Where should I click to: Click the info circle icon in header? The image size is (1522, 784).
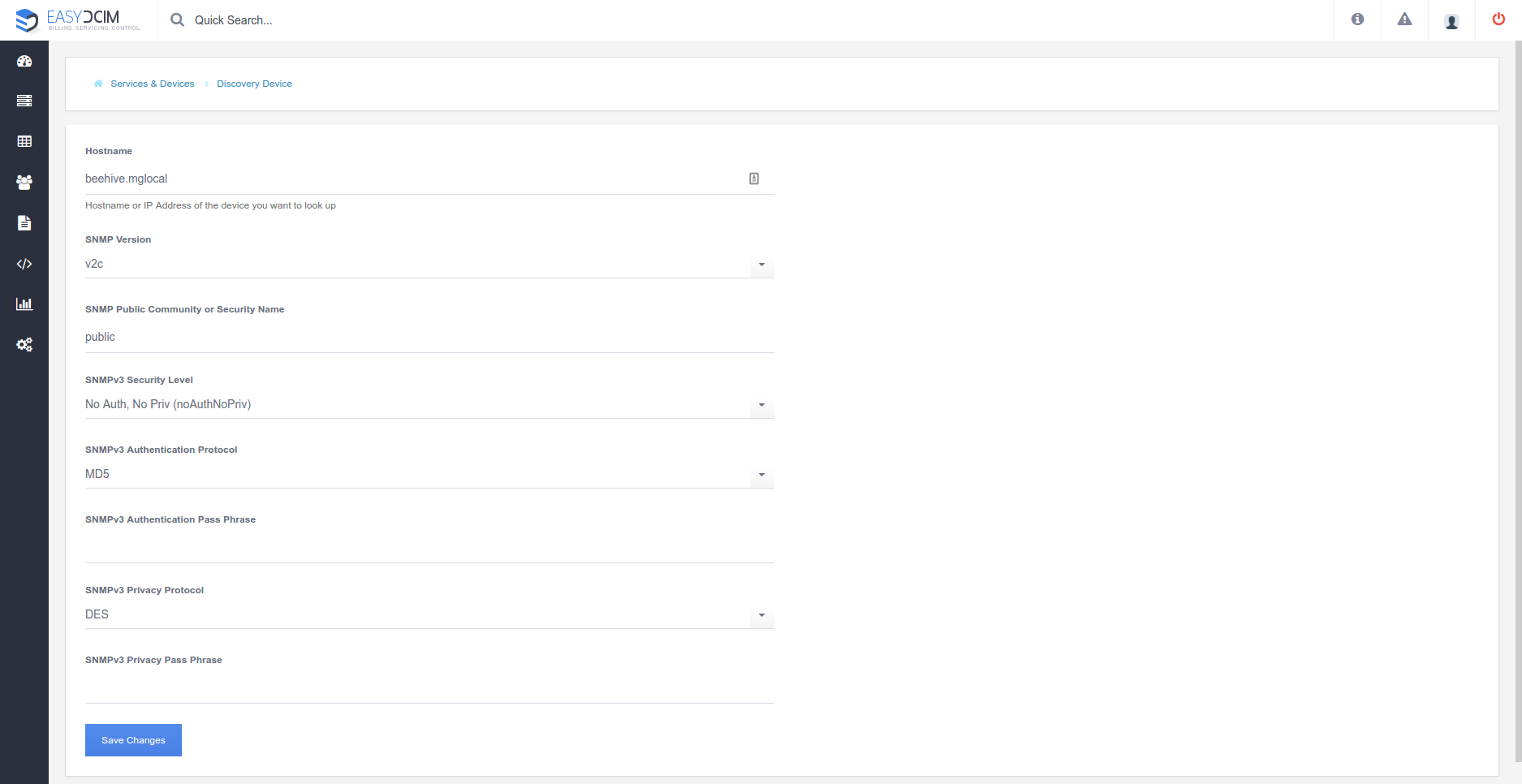click(1357, 19)
